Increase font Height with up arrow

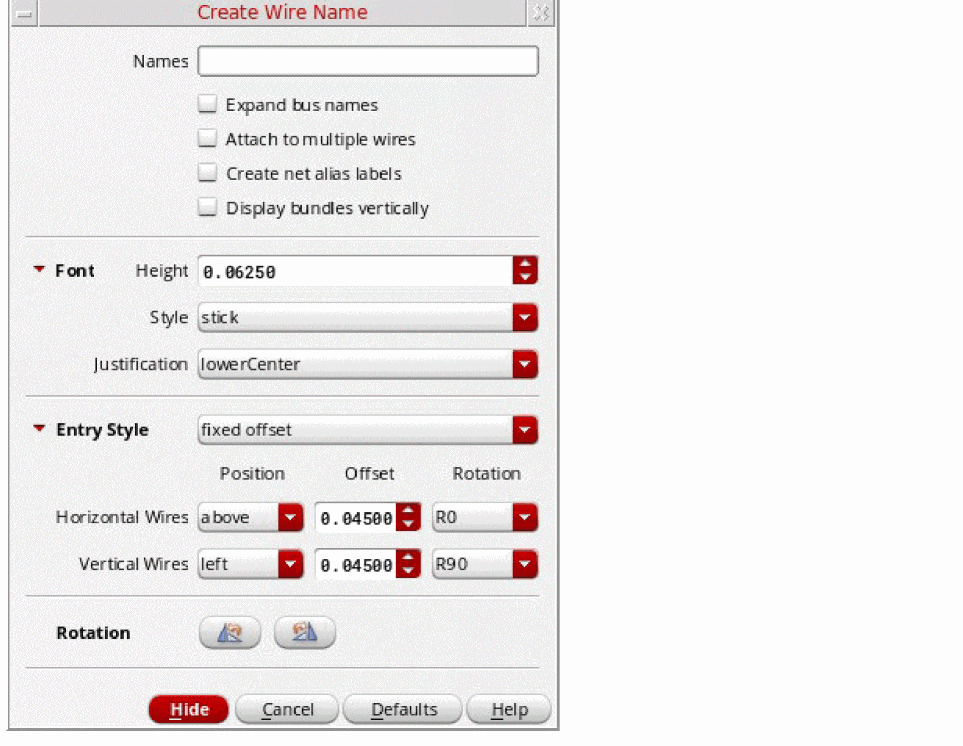pos(525,263)
